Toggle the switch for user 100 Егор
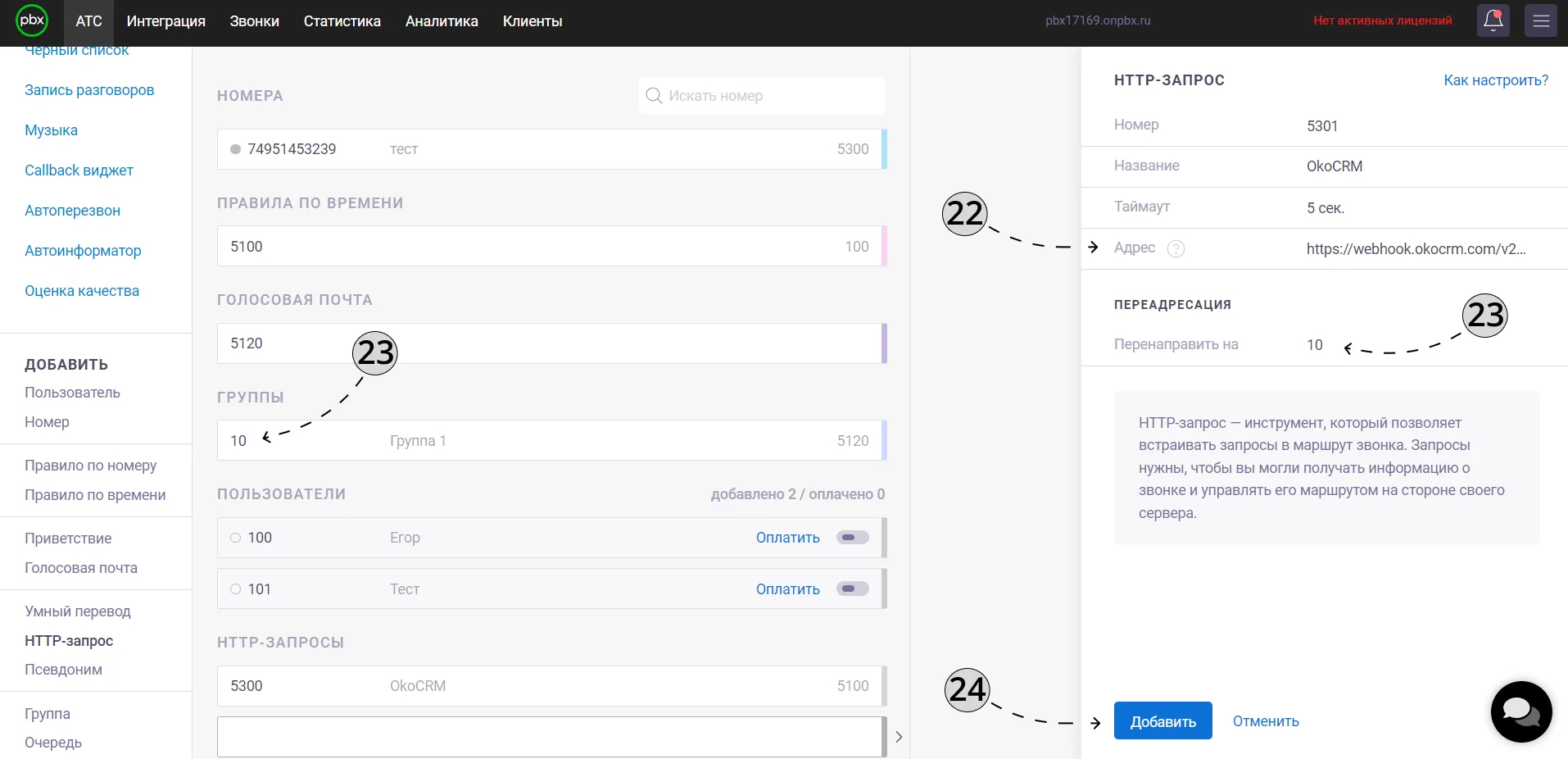 click(852, 538)
